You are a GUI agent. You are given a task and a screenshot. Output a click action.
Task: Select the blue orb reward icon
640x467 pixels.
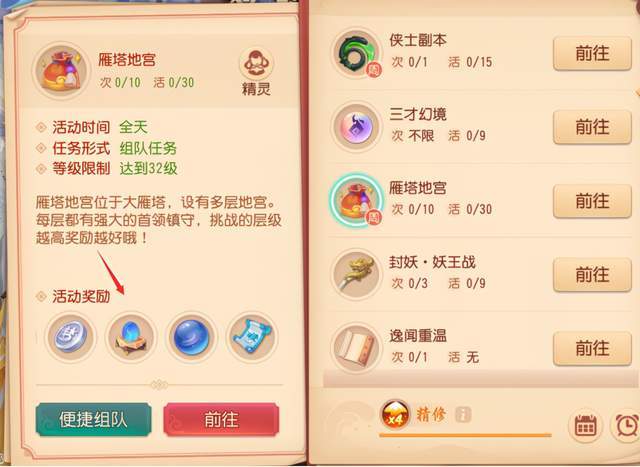(x=191, y=337)
